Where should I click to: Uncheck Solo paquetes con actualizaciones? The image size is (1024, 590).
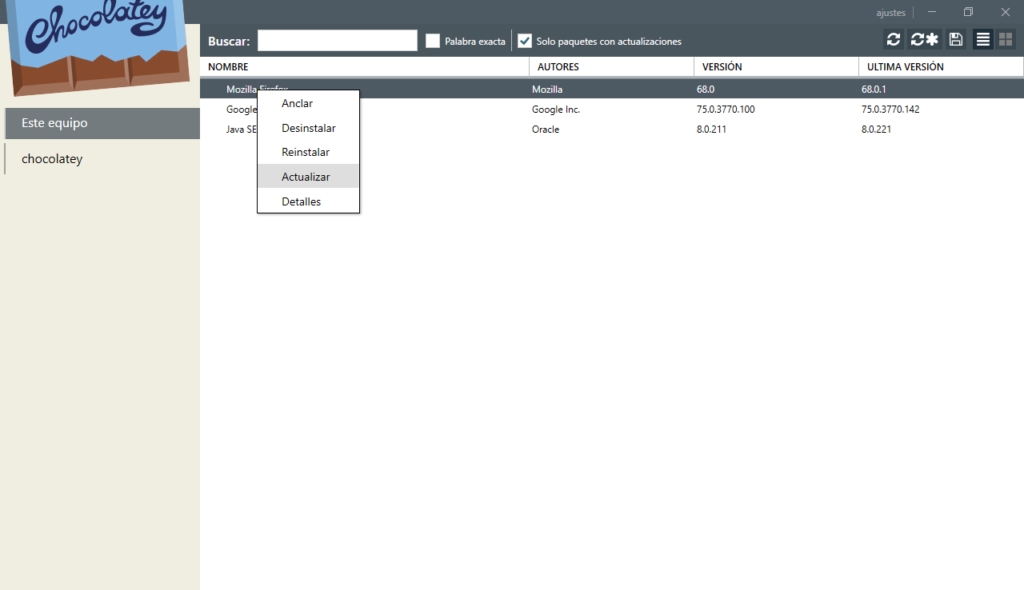point(524,41)
